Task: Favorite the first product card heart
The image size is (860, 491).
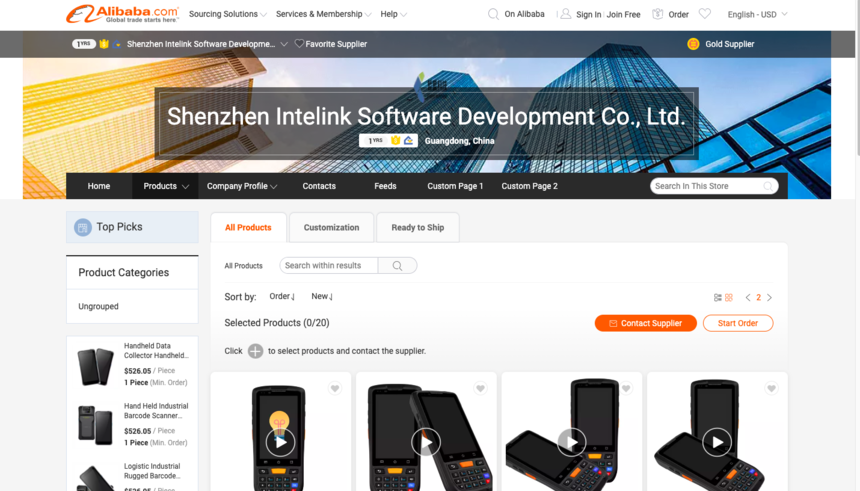Action: coord(335,388)
